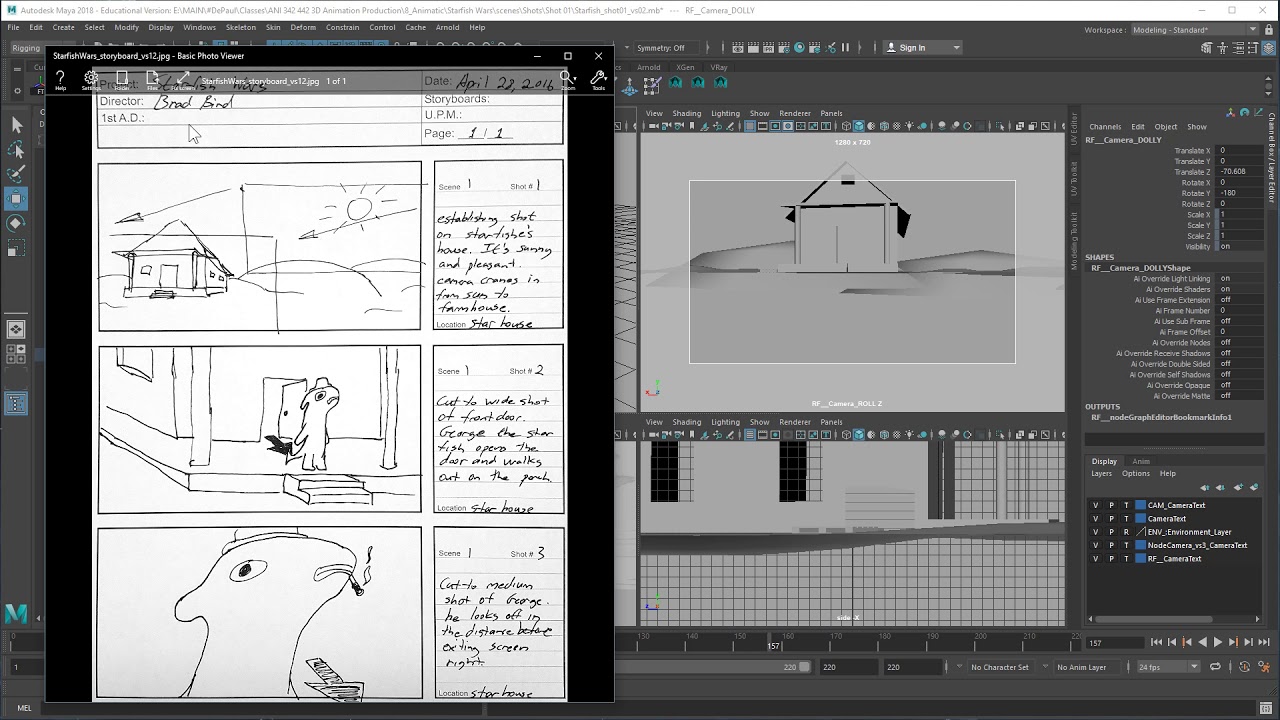This screenshot has height=720, width=1280.
Task: Open the Workspace Modeling - Standard dropdown
Action: click(x=1195, y=30)
